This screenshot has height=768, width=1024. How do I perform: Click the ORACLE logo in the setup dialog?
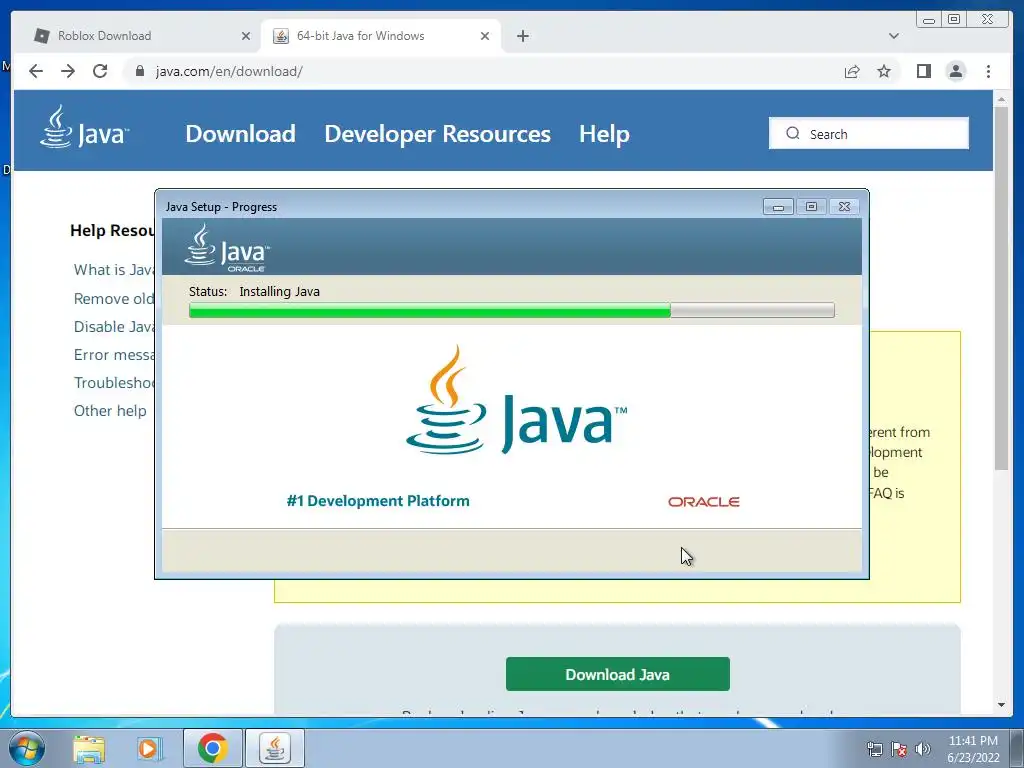(703, 502)
